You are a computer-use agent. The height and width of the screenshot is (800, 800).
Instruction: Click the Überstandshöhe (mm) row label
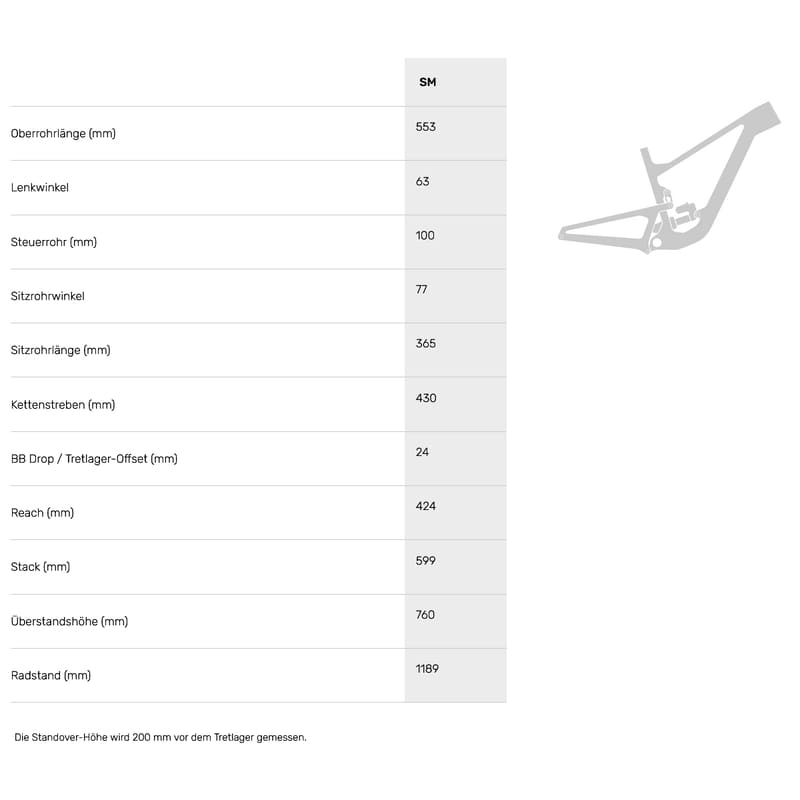click(69, 621)
